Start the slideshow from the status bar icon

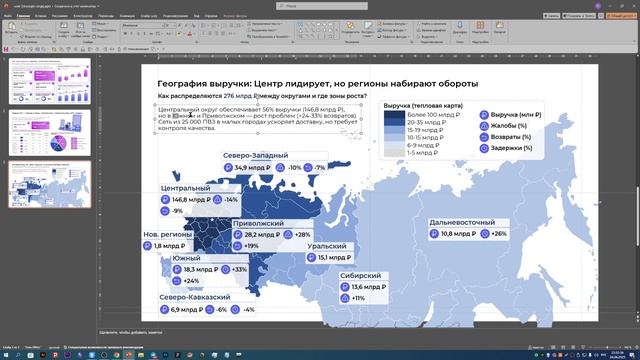pos(583,347)
